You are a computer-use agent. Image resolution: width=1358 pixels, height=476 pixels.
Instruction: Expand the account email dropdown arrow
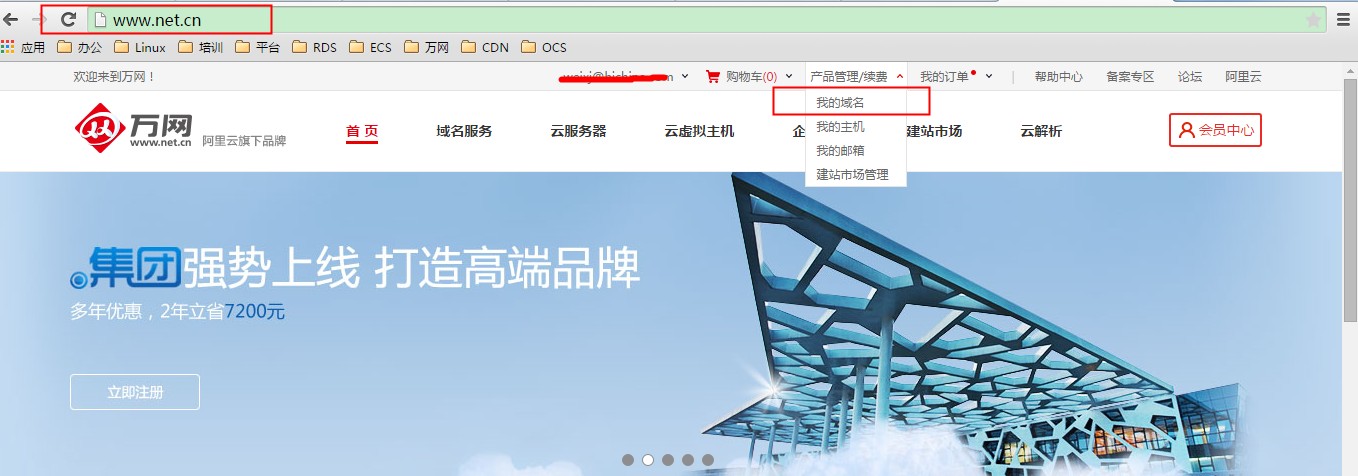[x=685, y=77]
